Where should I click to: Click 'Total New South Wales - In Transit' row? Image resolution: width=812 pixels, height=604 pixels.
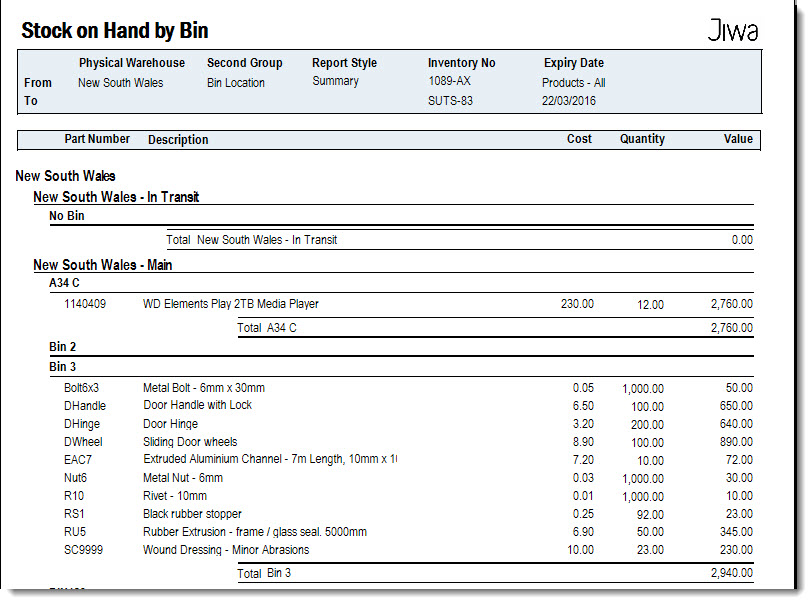pos(460,240)
